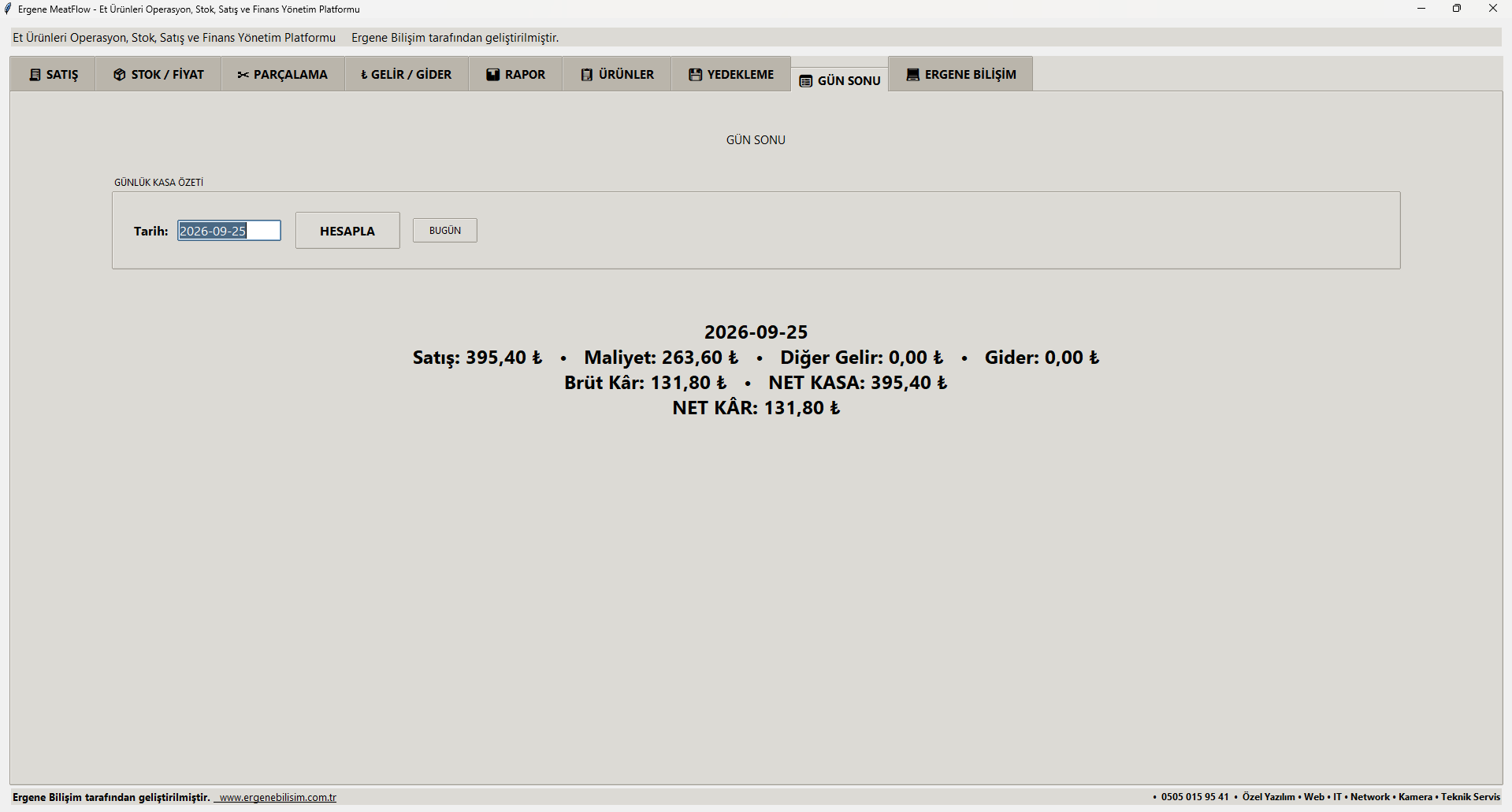Screen dimensions: 1512x812
Task: Open the www.ergenebilisim.com.tr link
Action: (x=277, y=797)
